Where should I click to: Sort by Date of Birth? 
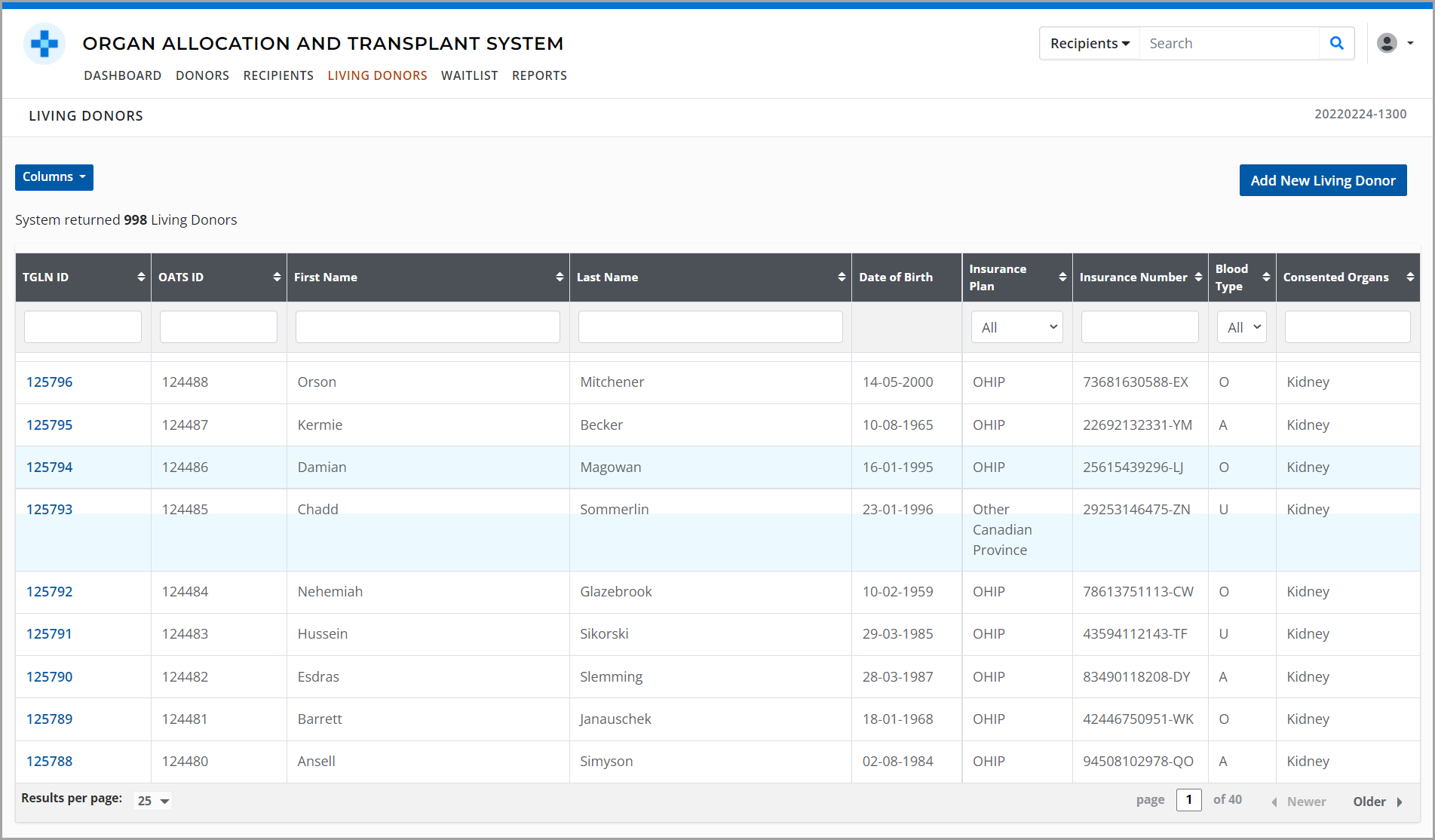click(x=896, y=277)
